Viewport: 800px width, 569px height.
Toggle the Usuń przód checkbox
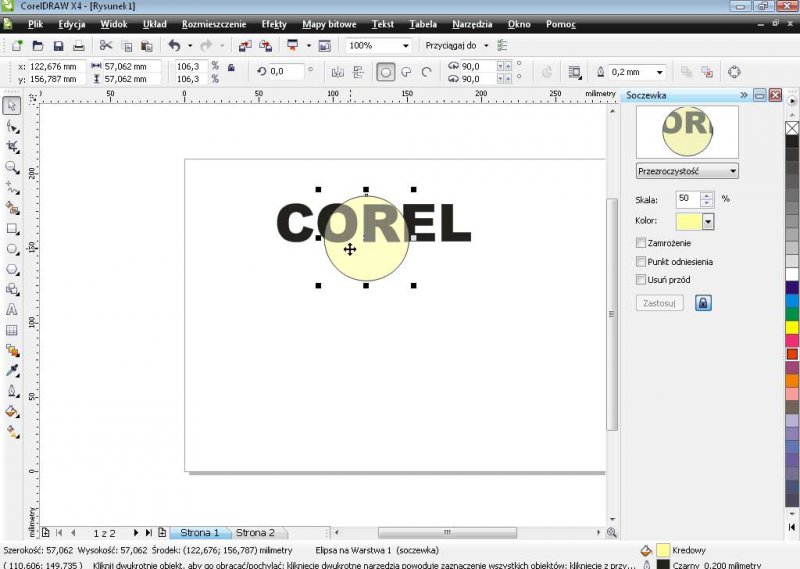[x=641, y=280]
